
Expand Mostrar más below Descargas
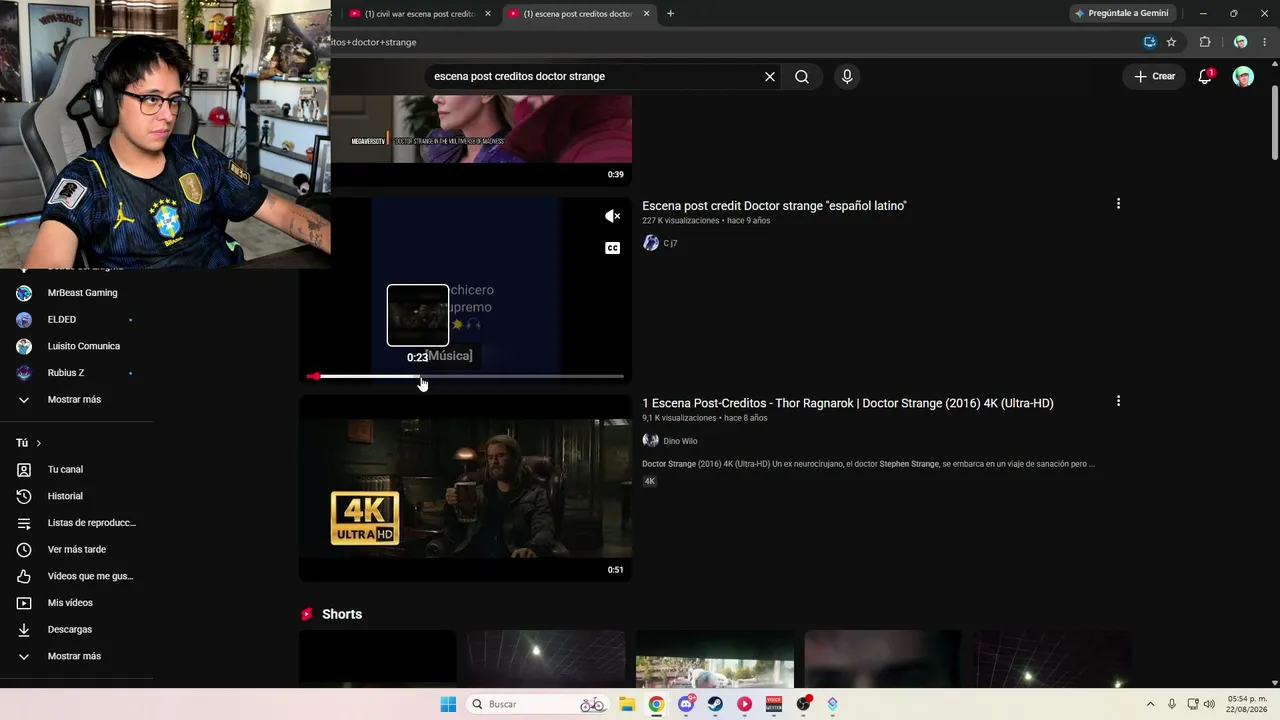coord(74,656)
